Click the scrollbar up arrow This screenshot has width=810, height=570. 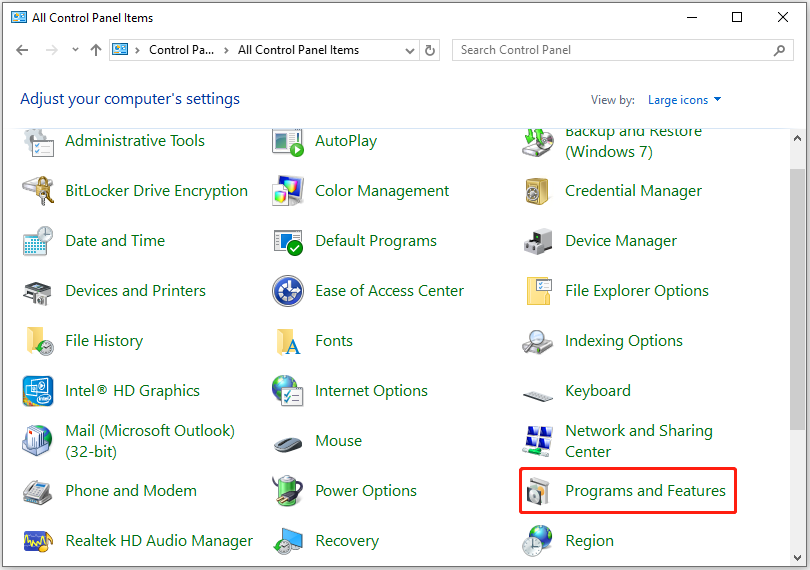[x=797, y=138]
